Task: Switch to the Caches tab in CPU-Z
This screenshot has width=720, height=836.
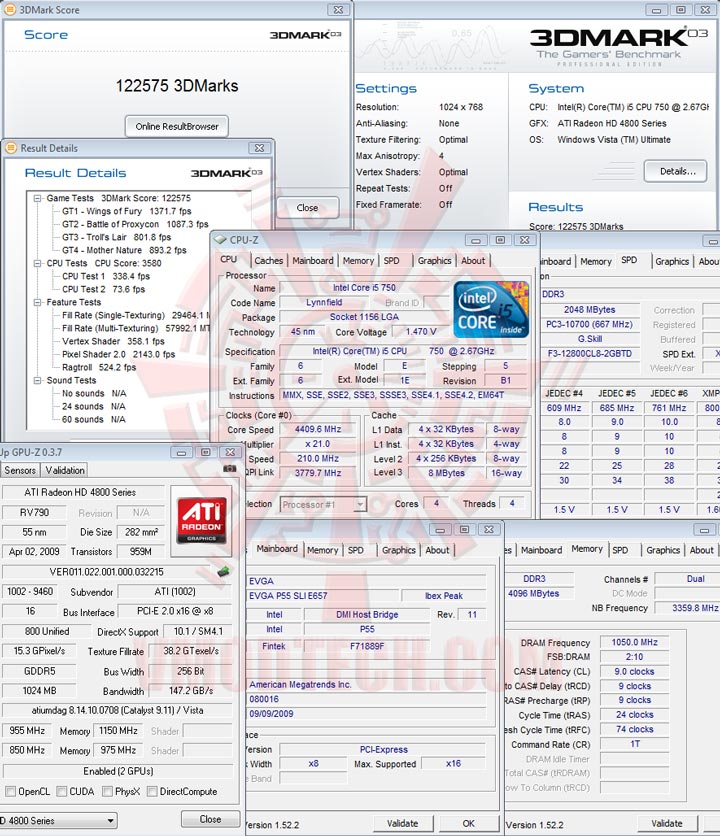Action: pyautogui.click(x=269, y=261)
